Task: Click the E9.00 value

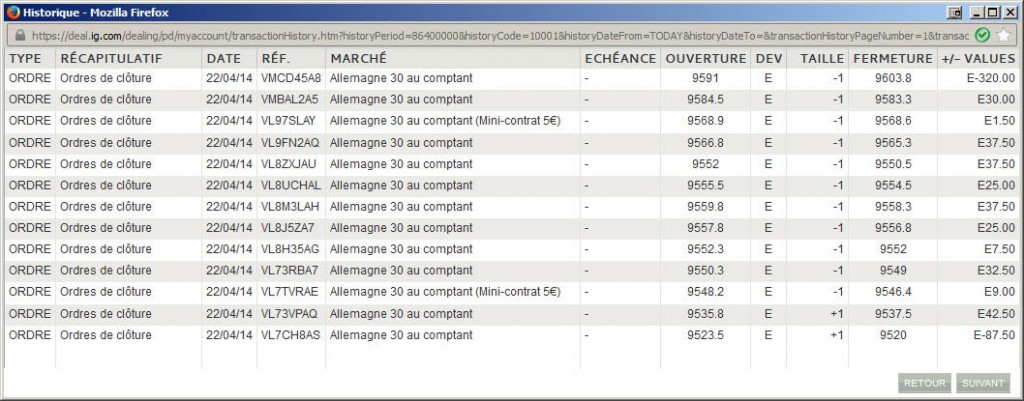Action: [999, 292]
